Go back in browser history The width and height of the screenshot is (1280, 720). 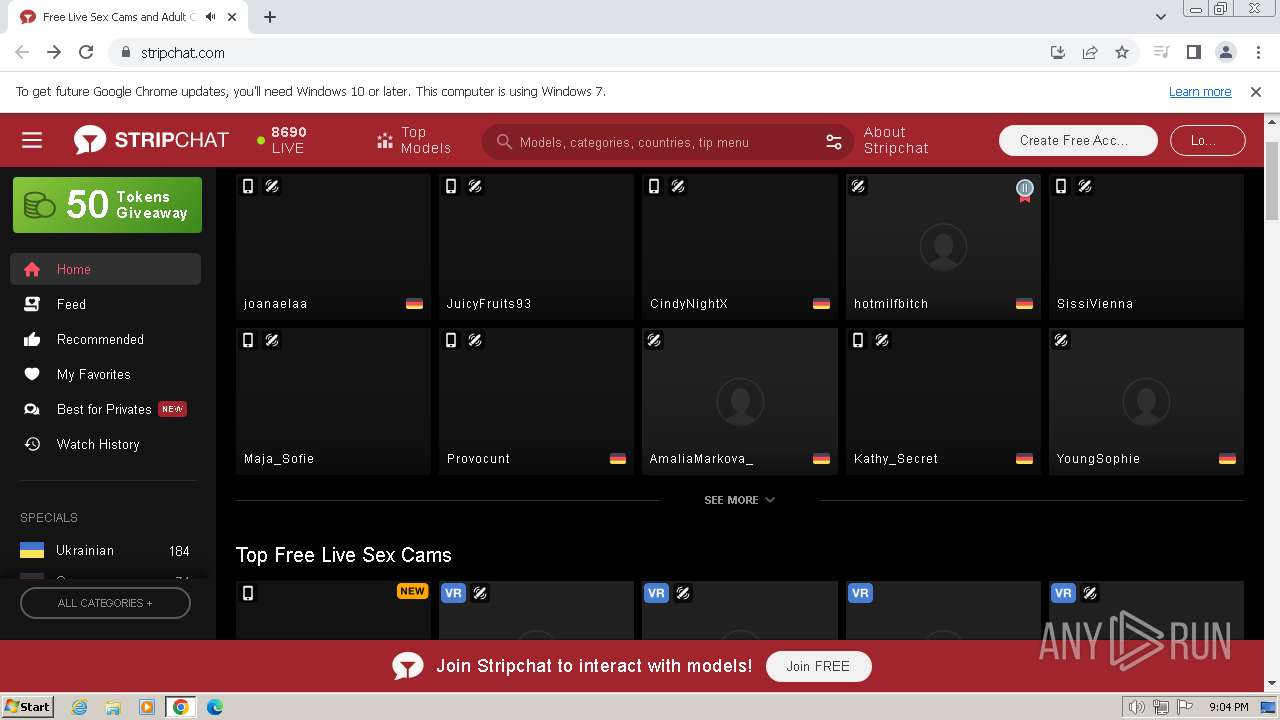click(22, 52)
